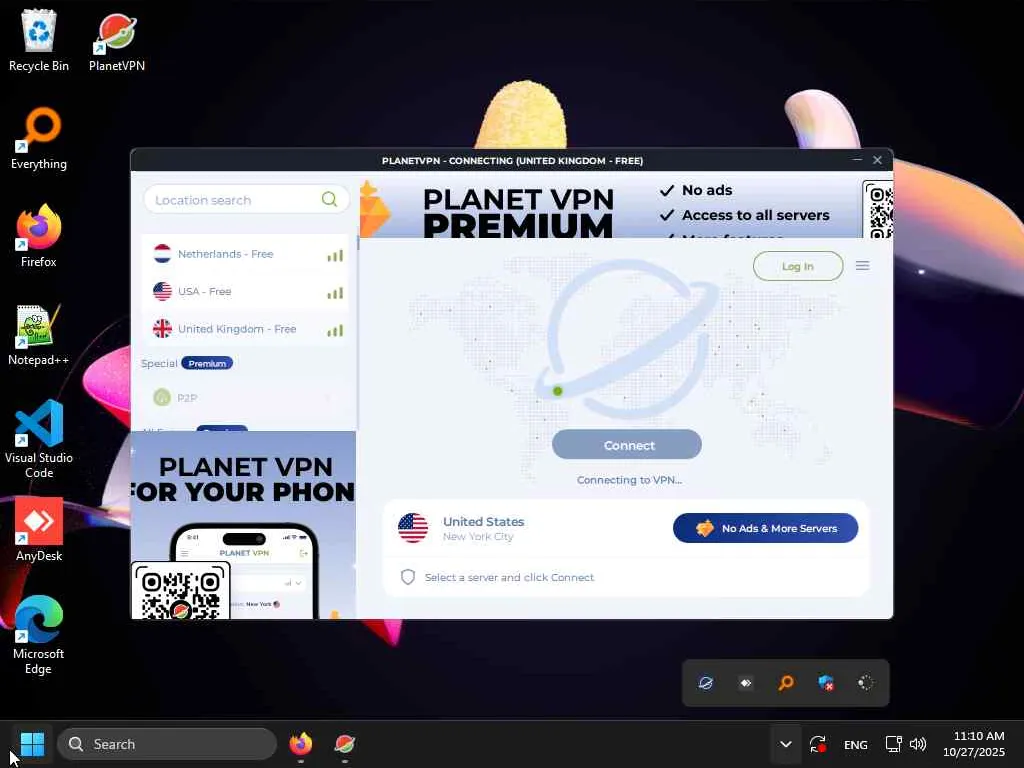
Task: Select the Microsoft Edge desktop shortcut
Action: (x=39, y=635)
